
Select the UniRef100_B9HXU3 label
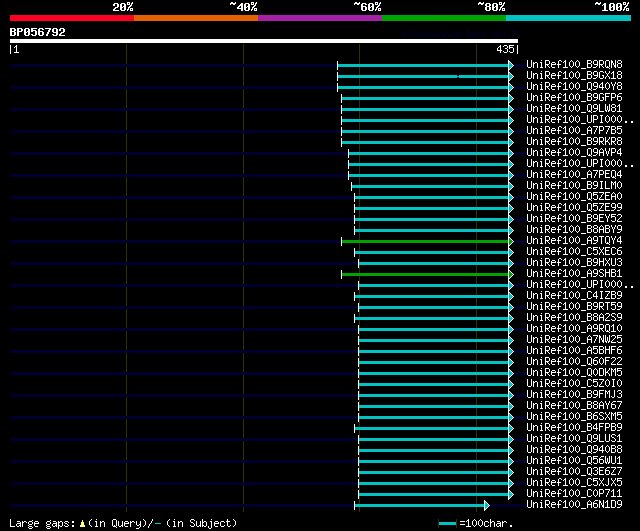(x=574, y=262)
